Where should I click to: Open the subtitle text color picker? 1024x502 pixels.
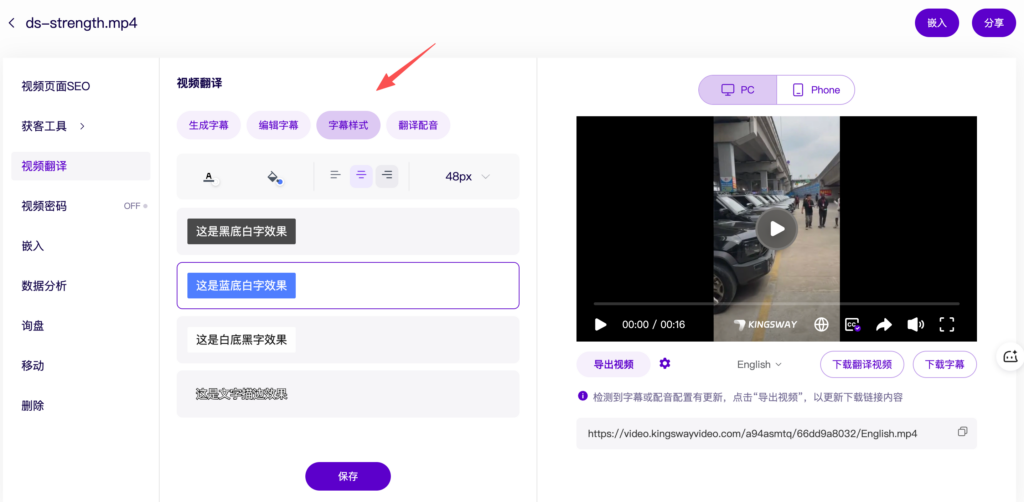(209, 177)
